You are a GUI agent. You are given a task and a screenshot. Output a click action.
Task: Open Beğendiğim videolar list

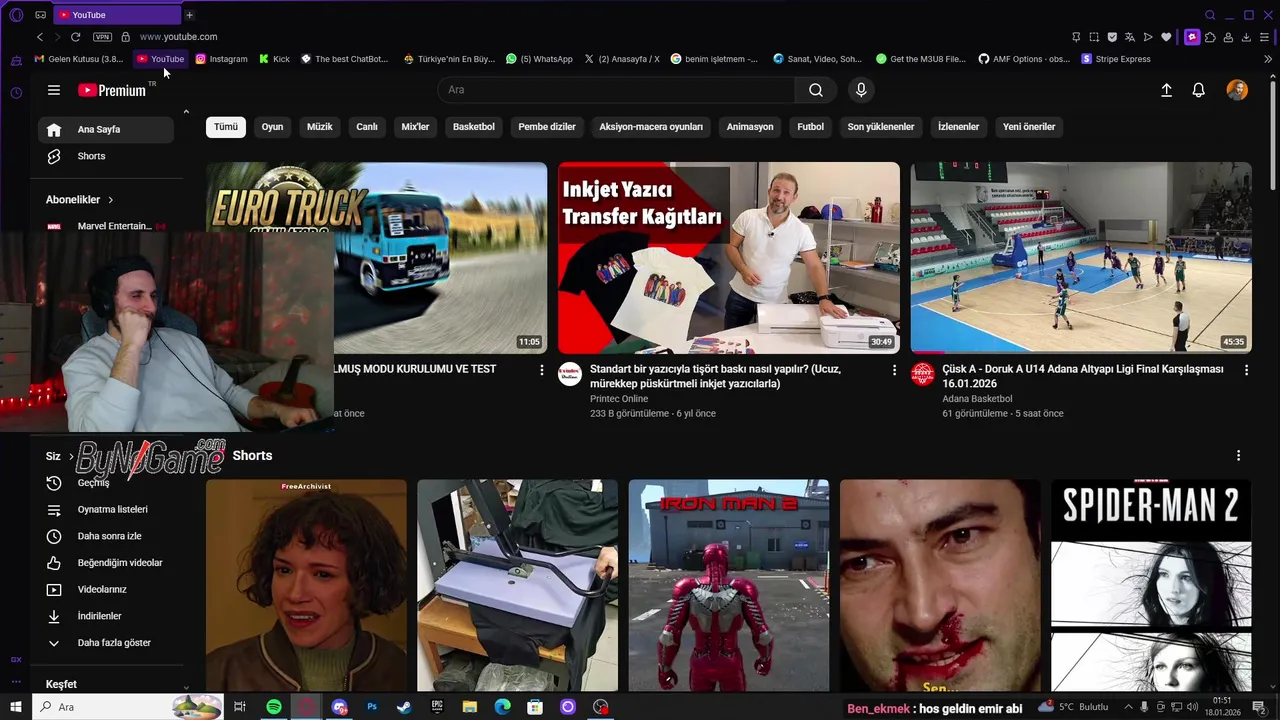[x=106, y=563]
